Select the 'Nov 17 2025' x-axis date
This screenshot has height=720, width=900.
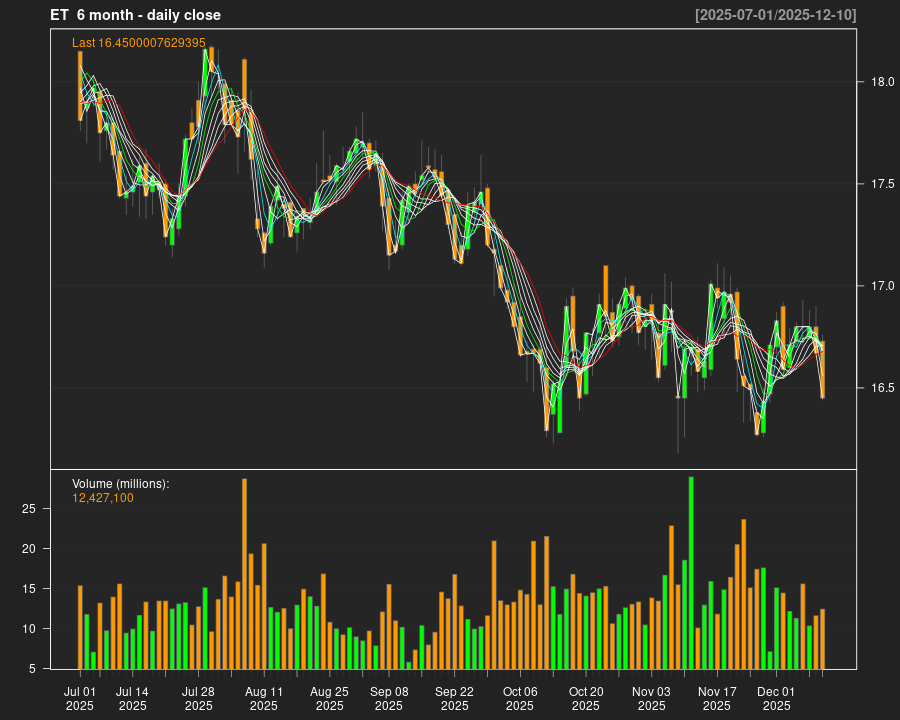(x=717, y=698)
